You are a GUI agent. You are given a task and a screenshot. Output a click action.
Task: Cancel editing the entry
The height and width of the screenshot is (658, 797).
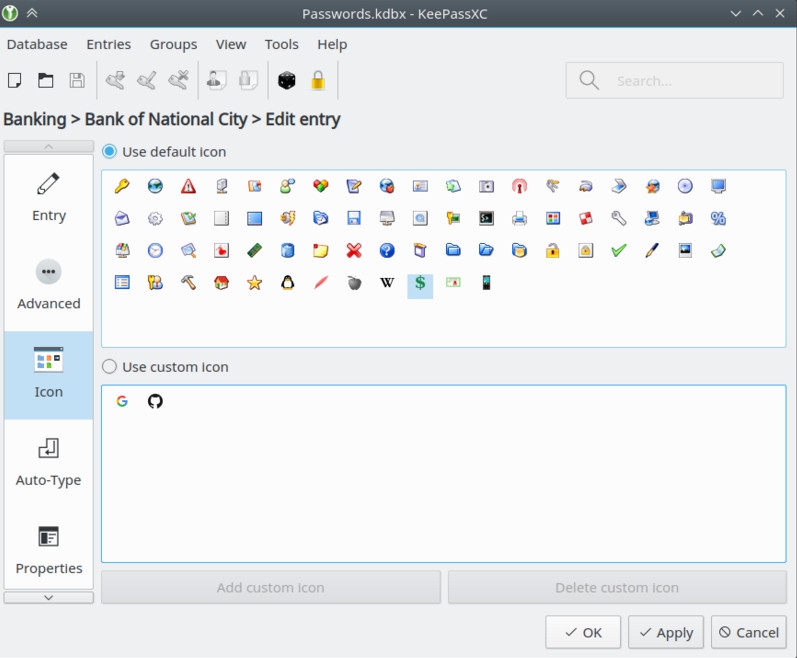click(x=749, y=632)
